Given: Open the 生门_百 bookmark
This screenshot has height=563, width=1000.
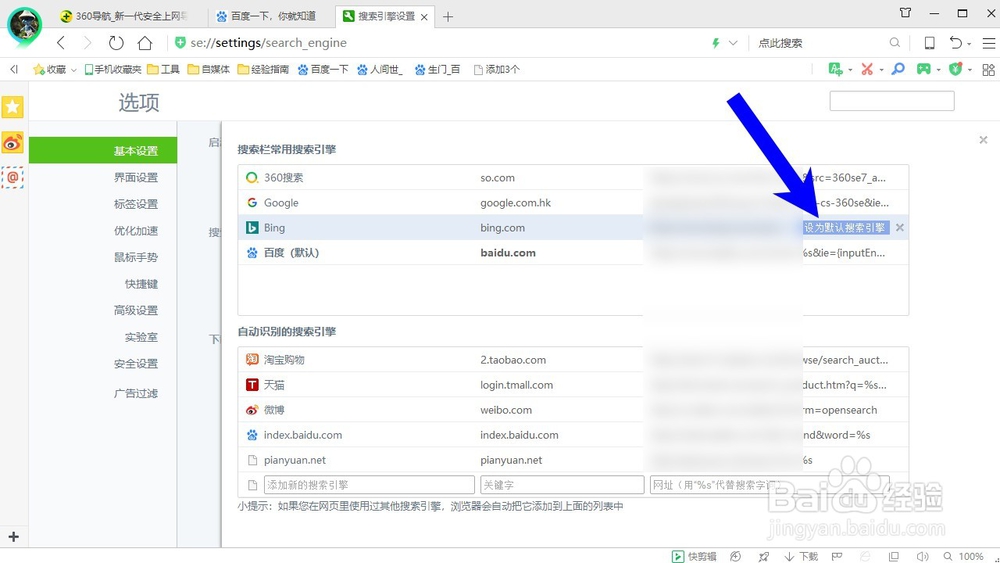Looking at the screenshot, I should tap(438, 69).
